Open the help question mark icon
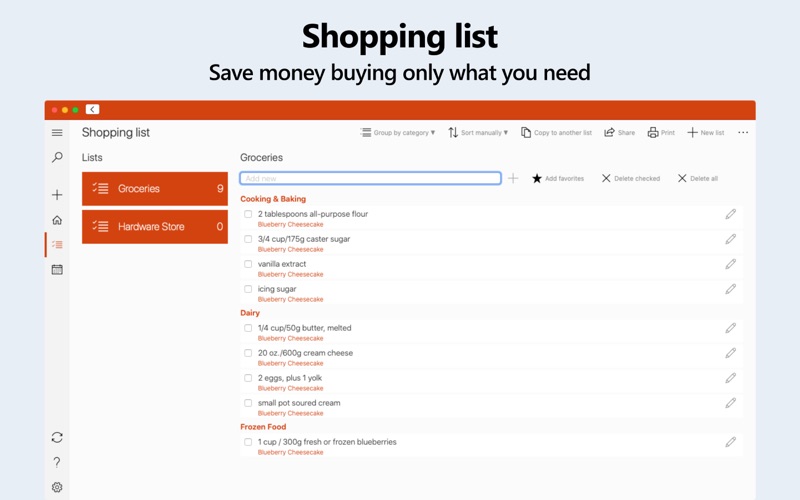 tap(57, 462)
